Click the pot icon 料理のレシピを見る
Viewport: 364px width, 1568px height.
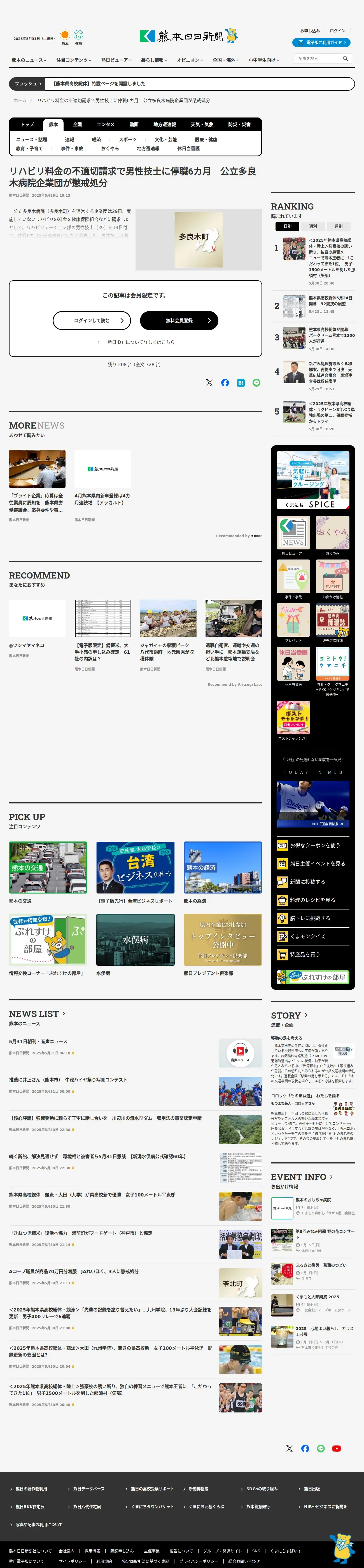(x=282, y=900)
